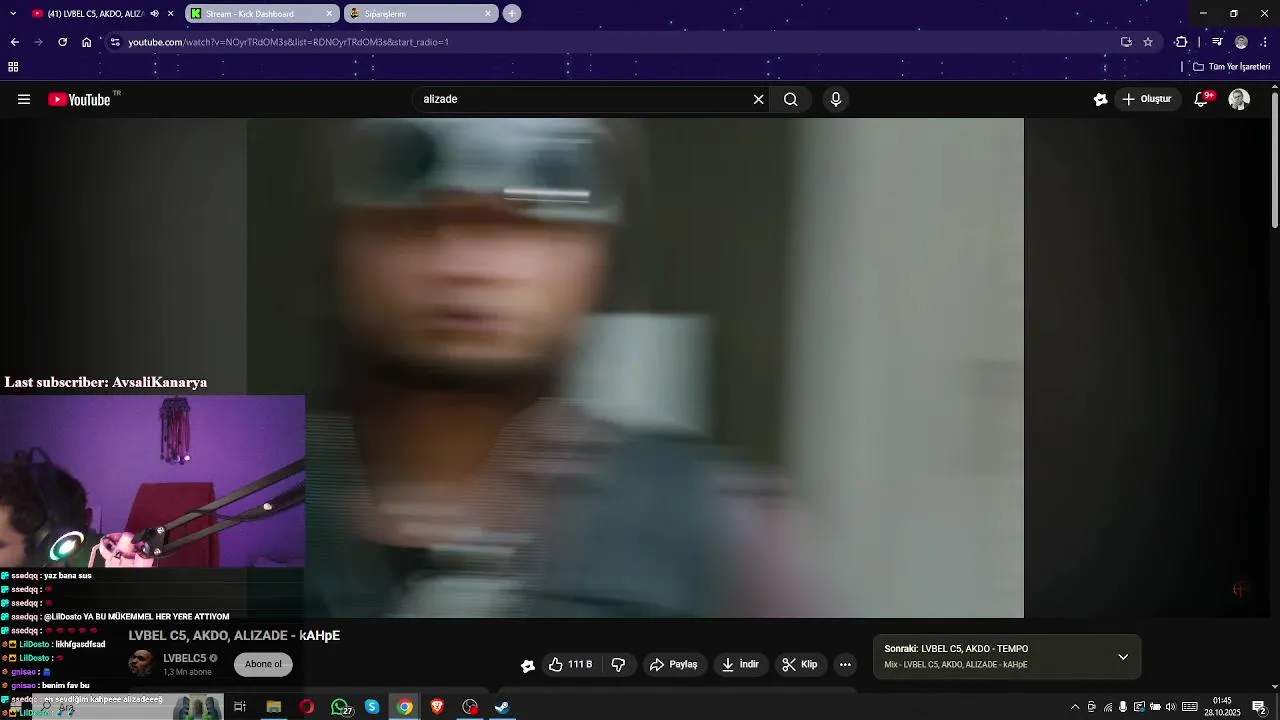This screenshot has height=720, width=1280.
Task: Like the video with thumbs up
Action: click(570, 664)
